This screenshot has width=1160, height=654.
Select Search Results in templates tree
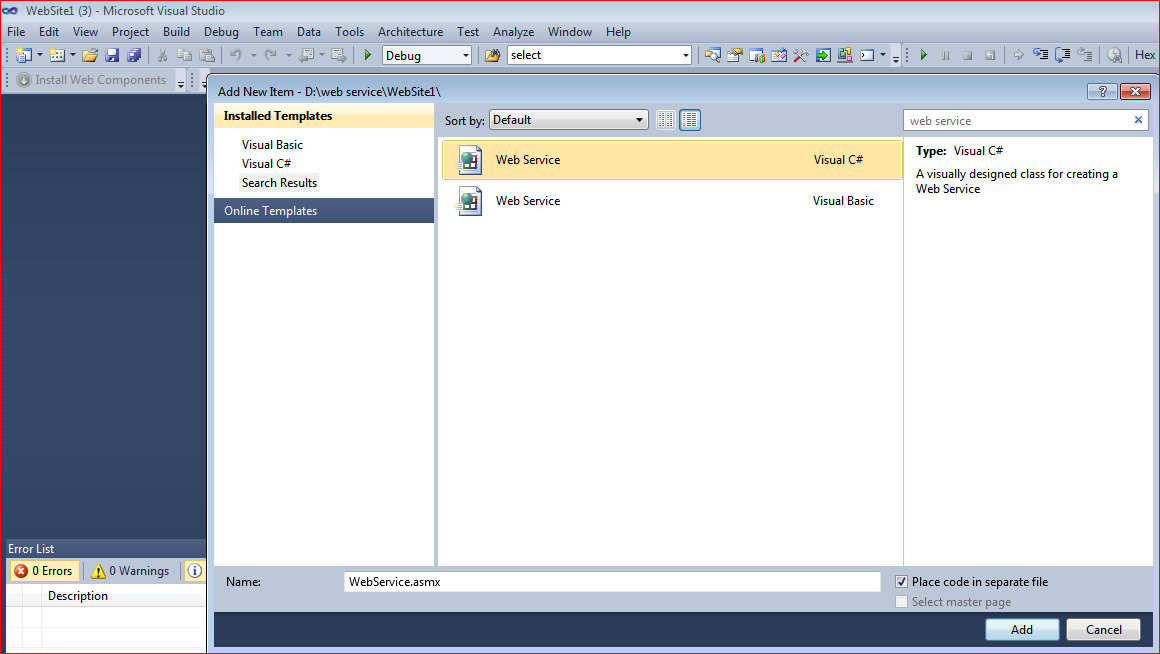[x=279, y=183]
